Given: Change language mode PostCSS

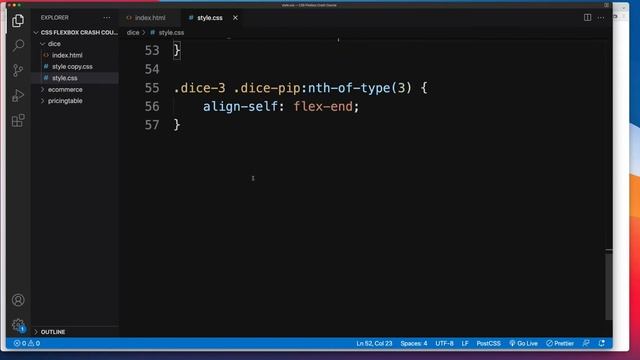Looking at the screenshot, I should click(488, 343).
